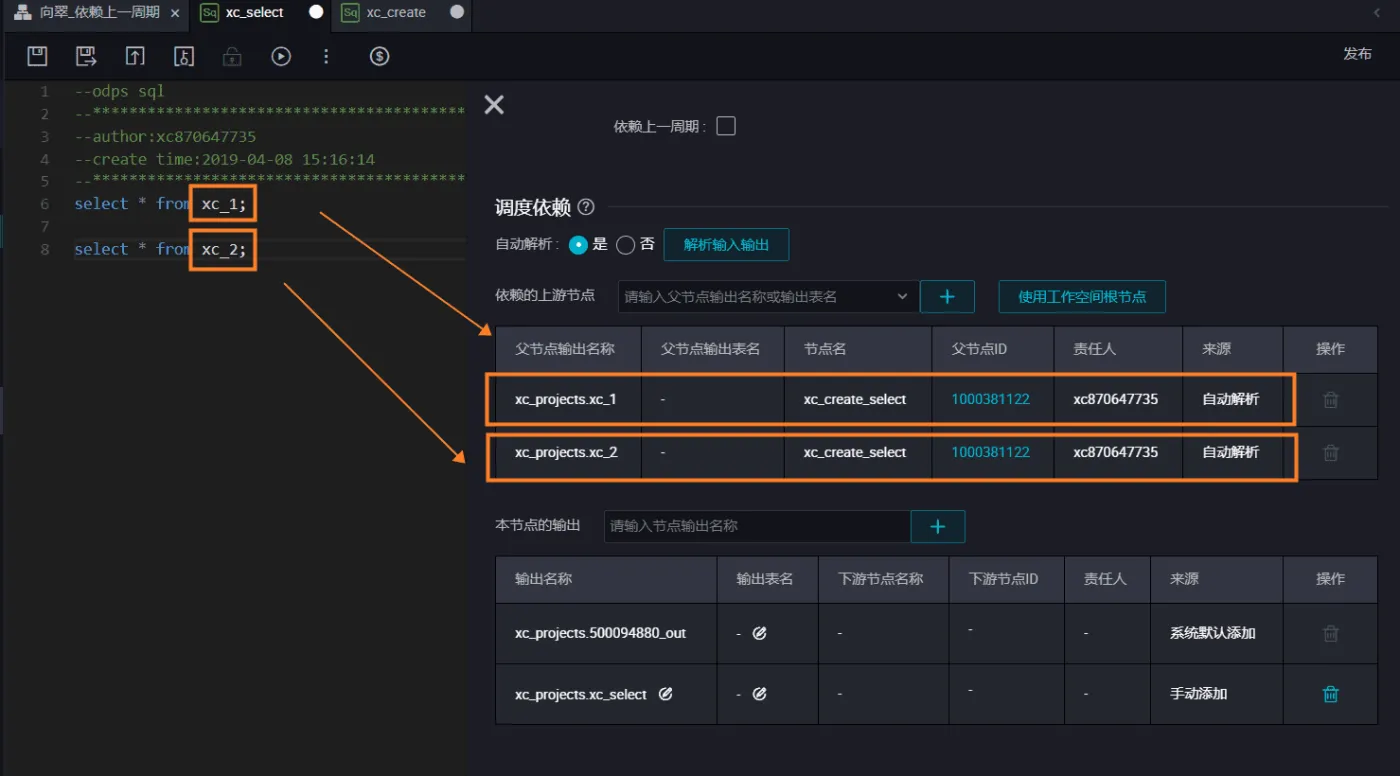
Task: Delete the xc_projects.xc_select output via the trash icon
Action: [x=1331, y=693]
